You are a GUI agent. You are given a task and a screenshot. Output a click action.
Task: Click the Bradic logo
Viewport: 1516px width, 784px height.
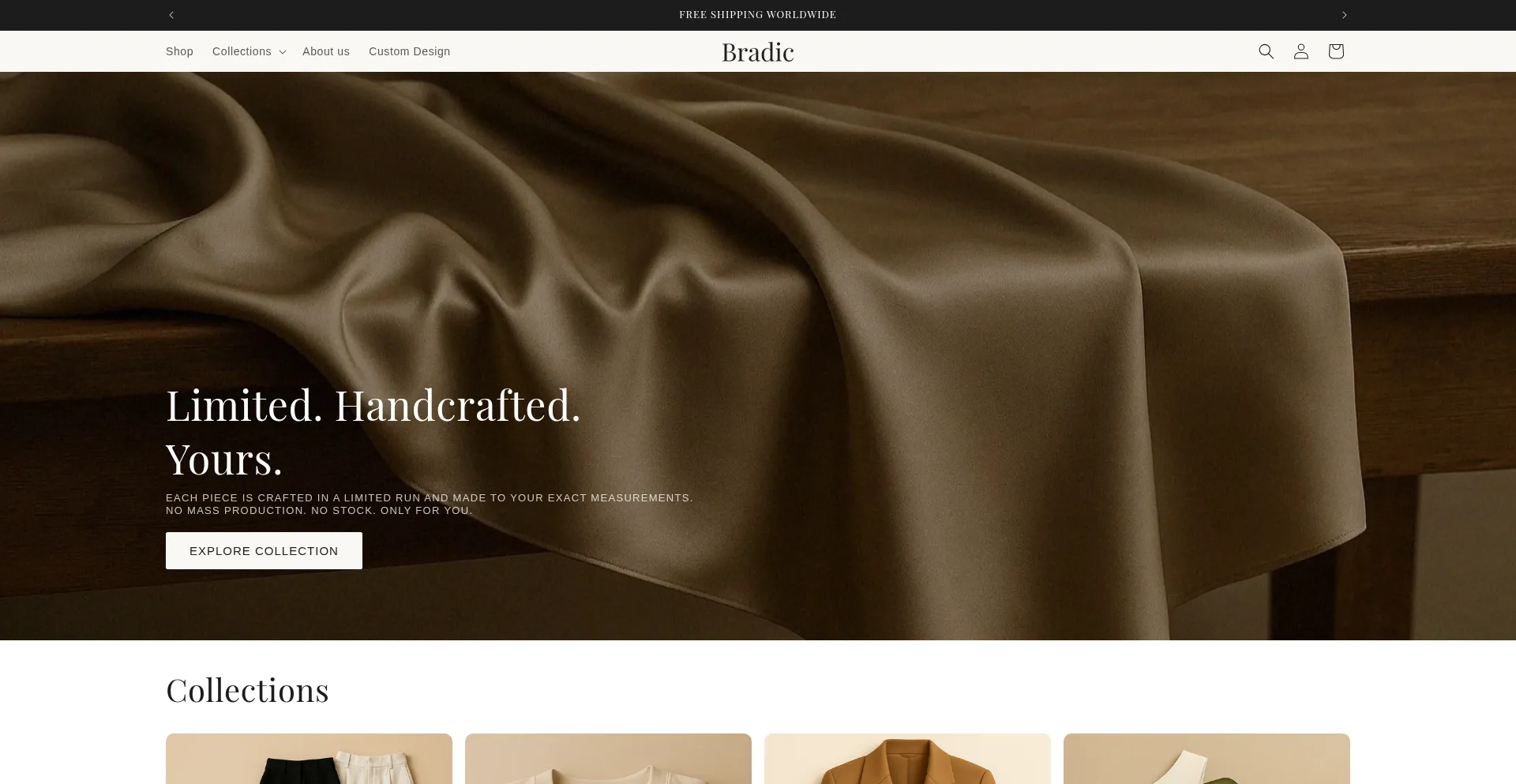pyautogui.click(x=758, y=52)
